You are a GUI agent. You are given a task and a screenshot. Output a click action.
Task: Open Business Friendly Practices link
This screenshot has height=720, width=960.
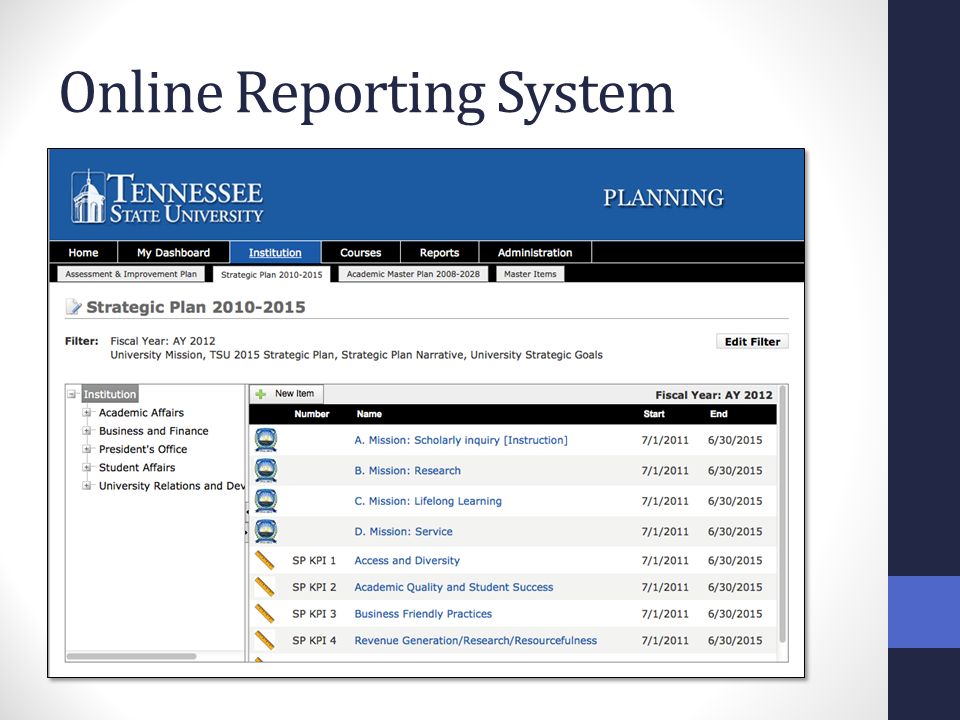tap(423, 613)
